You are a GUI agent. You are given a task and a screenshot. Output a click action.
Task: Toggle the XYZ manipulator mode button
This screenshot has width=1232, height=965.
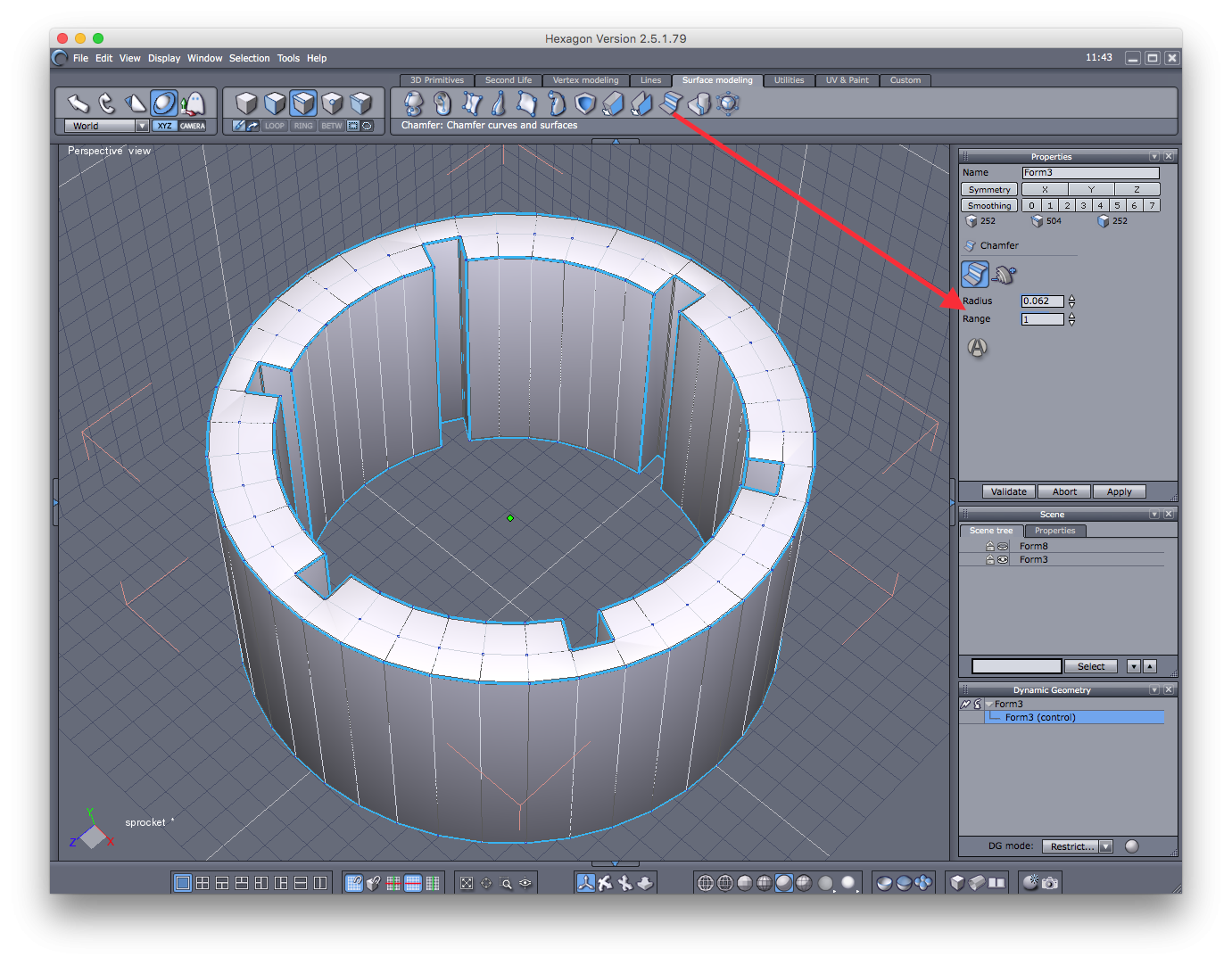164,126
